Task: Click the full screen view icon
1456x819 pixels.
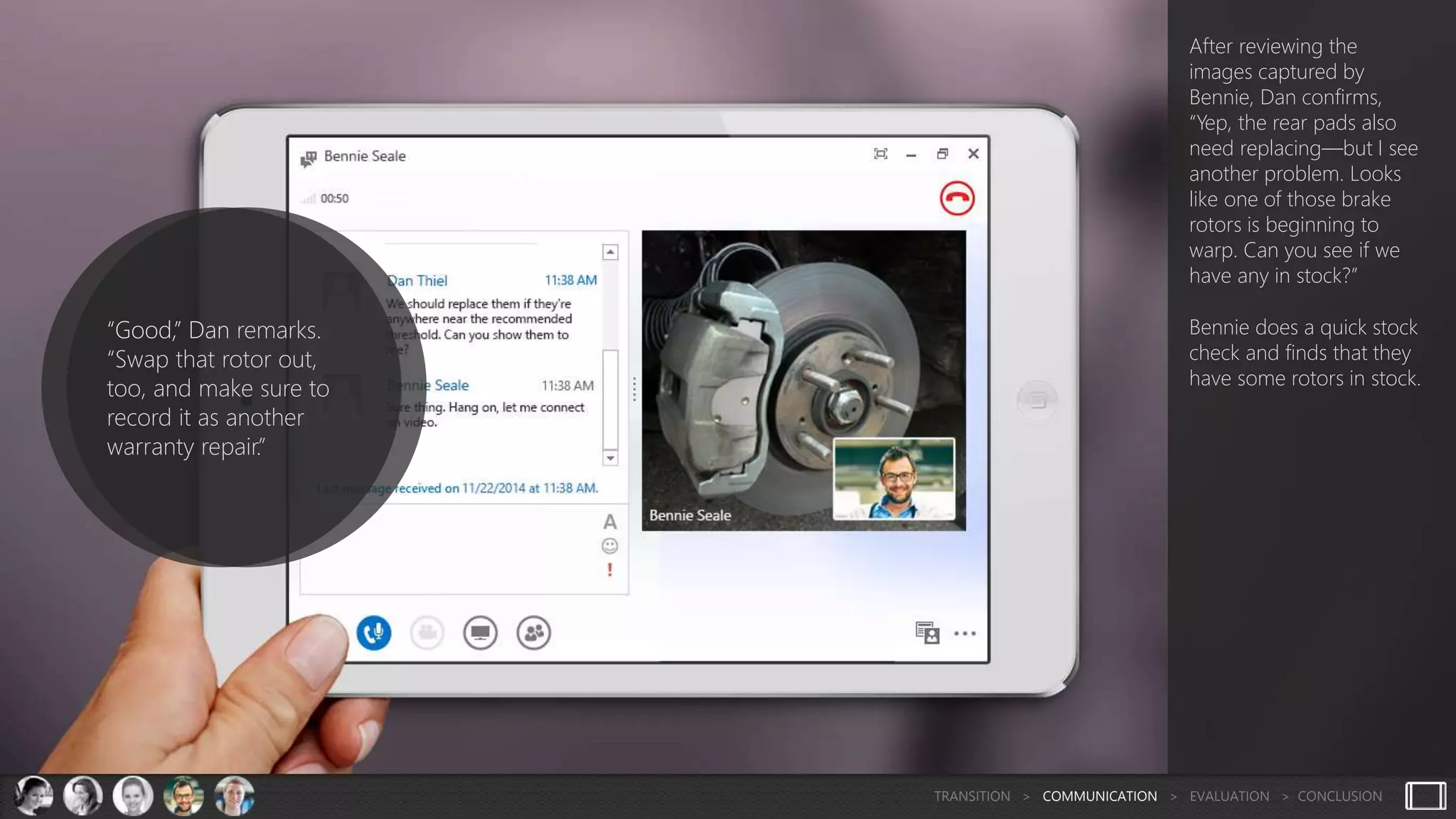Action: [x=880, y=154]
